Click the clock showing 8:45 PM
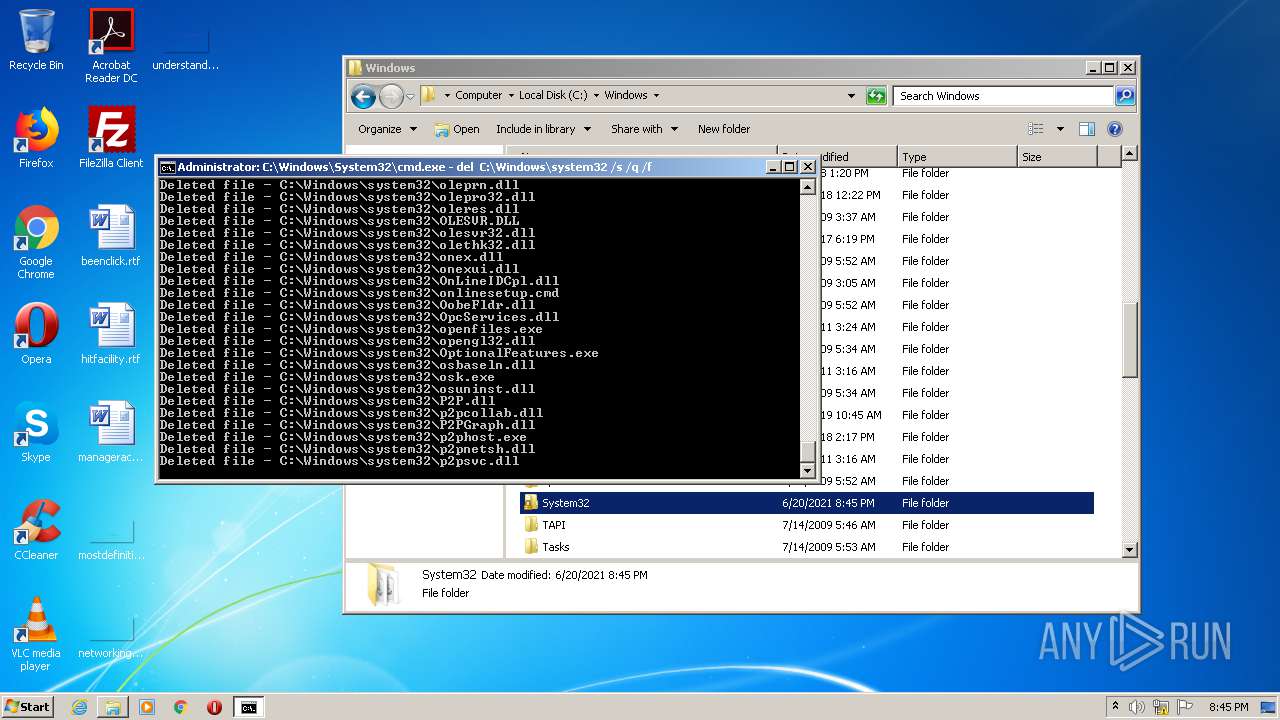Viewport: 1280px width, 720px height. [x=1228, y=707]
